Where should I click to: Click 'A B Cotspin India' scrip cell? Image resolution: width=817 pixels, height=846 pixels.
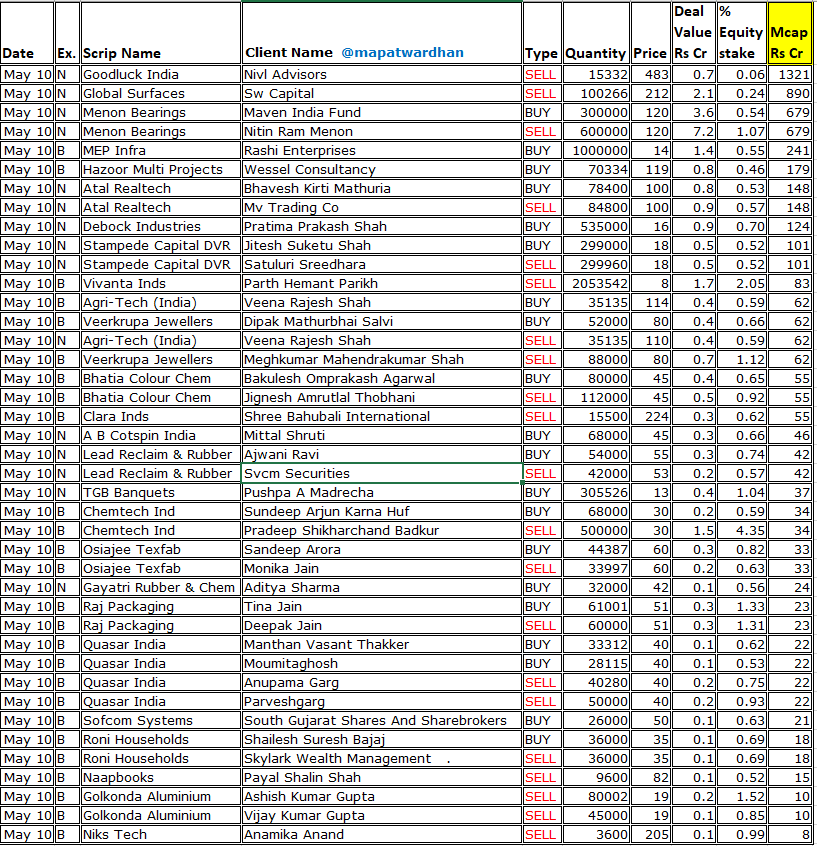pos(161,435)
